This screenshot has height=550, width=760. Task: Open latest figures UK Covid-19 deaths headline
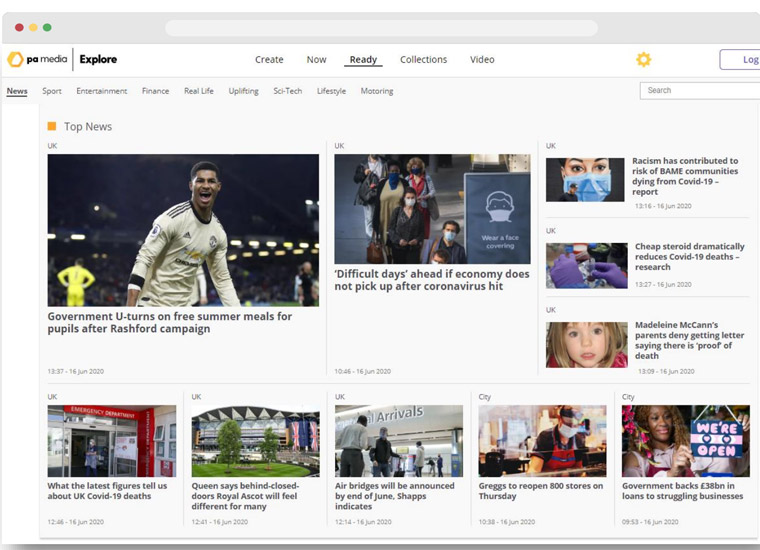click(107, 490)
